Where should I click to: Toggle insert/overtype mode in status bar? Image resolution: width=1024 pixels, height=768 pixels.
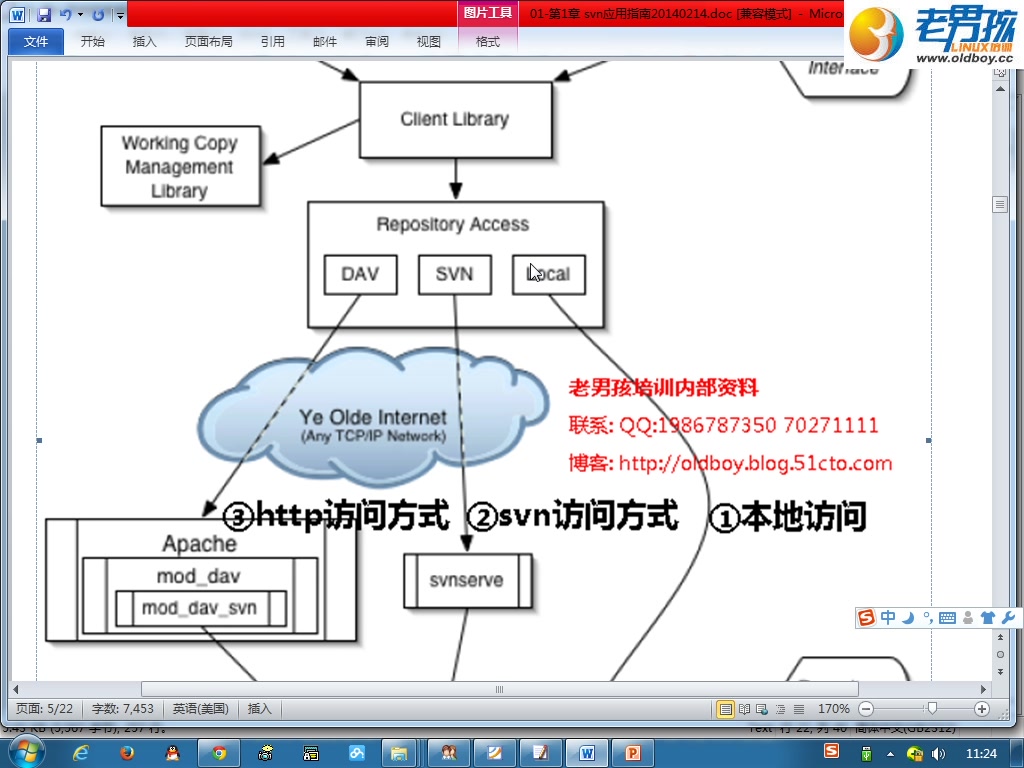(x=259, y=708)
